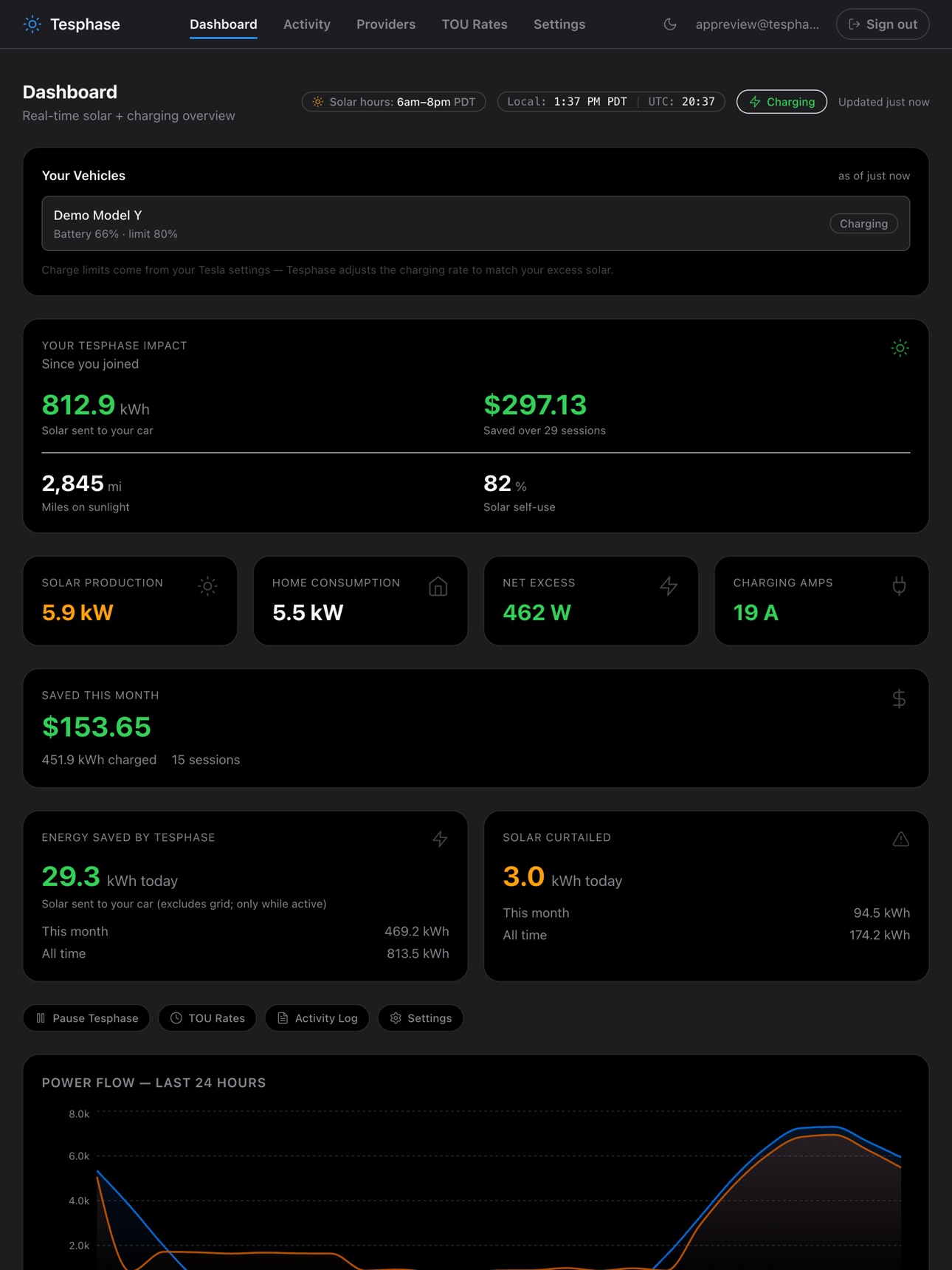Click the house icon in Home Consumption card

pyautogui.click(x=438, y=586)
